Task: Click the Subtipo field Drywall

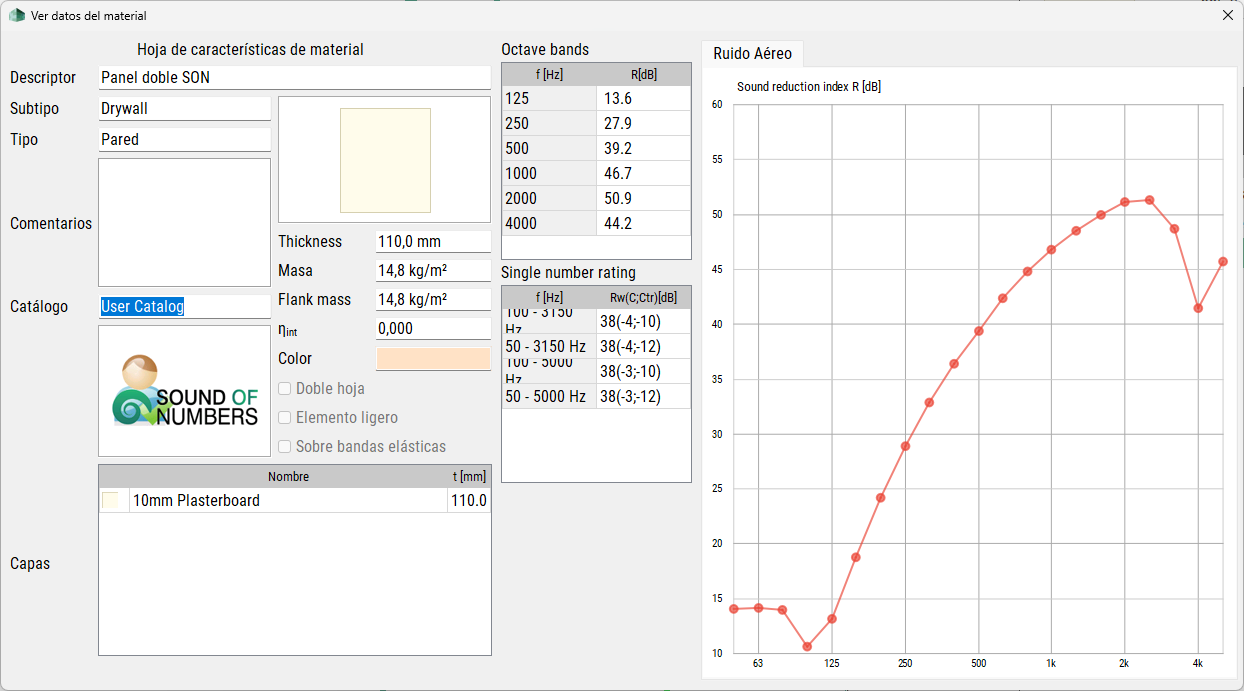Action: click(x=184, y=108)
